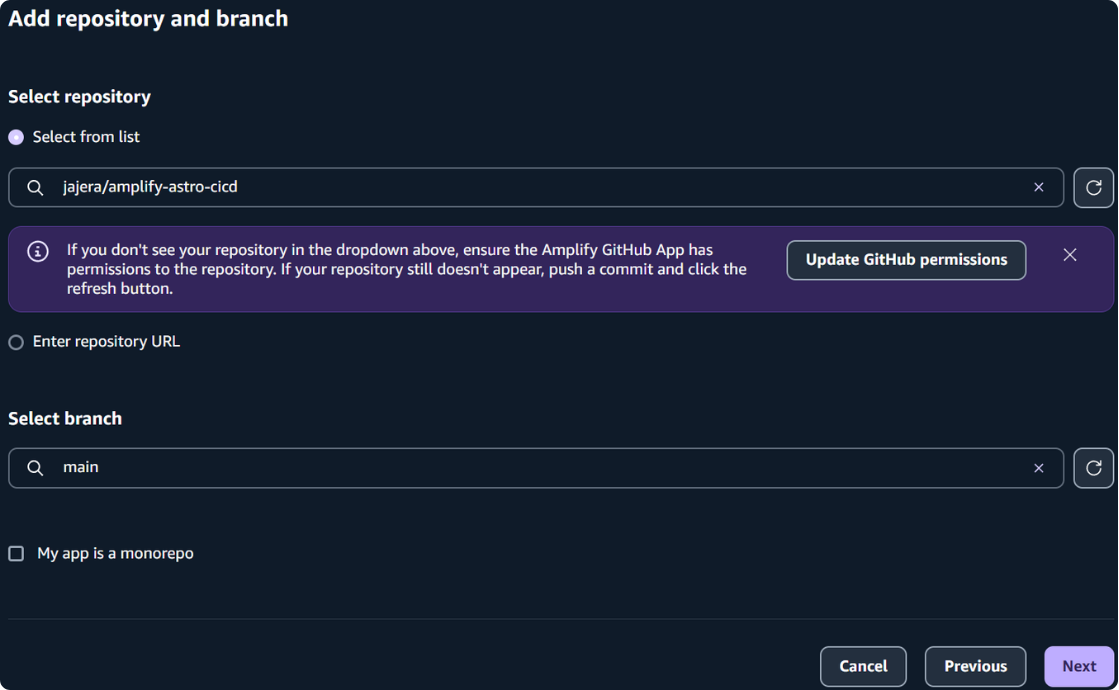Refresh the repository list
Image resolution: width=1119 pixels, height=690 pixels.
[1093, 188]
